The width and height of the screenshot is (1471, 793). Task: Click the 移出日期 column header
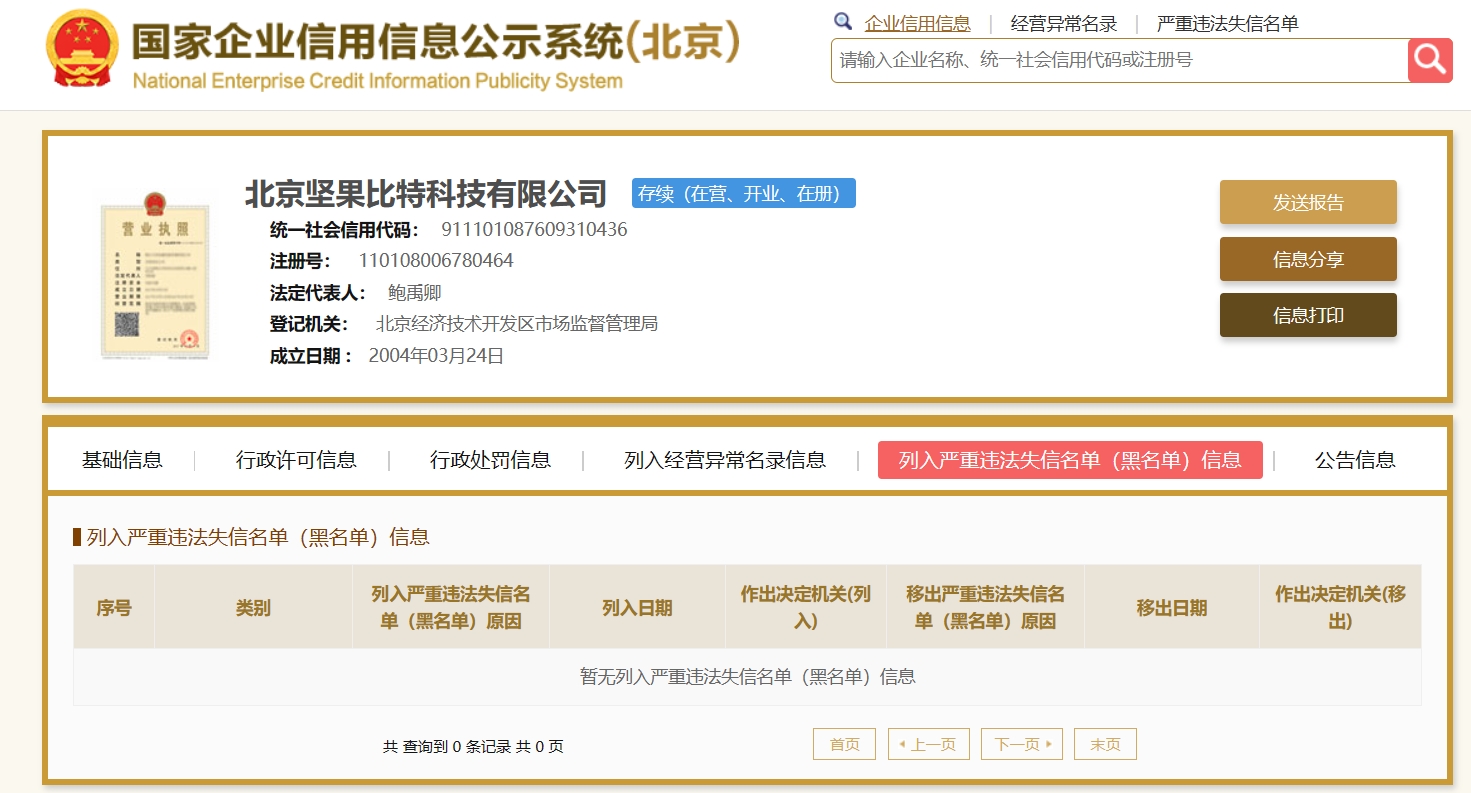point(1172,608)
